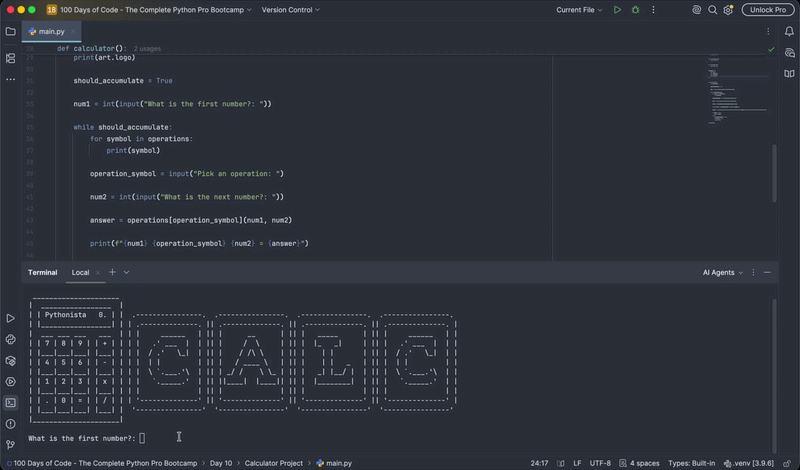Screen dimensions: 800x470
Task: Click the Terminal panel title
Action: 42,273
